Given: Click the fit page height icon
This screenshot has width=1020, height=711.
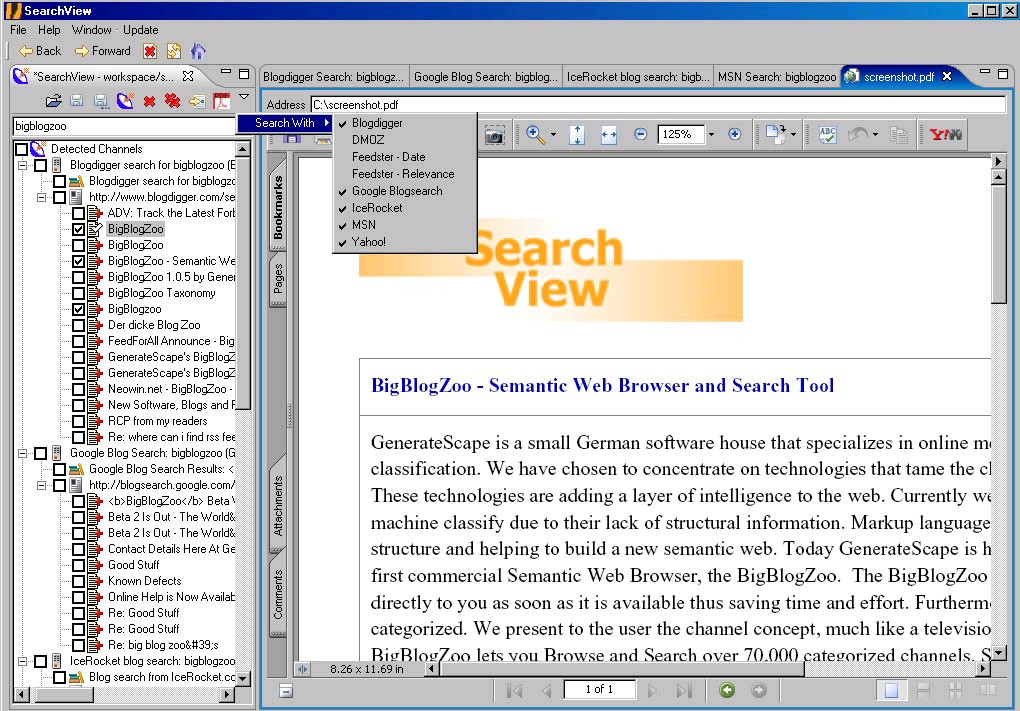Looking at the screenshot, I should (577, 135).
